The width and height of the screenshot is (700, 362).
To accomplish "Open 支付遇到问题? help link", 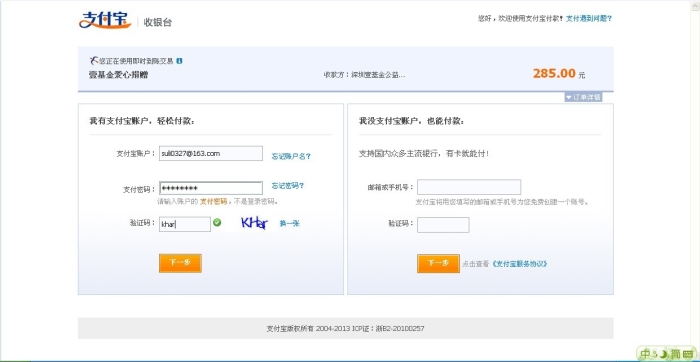I will click(x=589, y=19).
